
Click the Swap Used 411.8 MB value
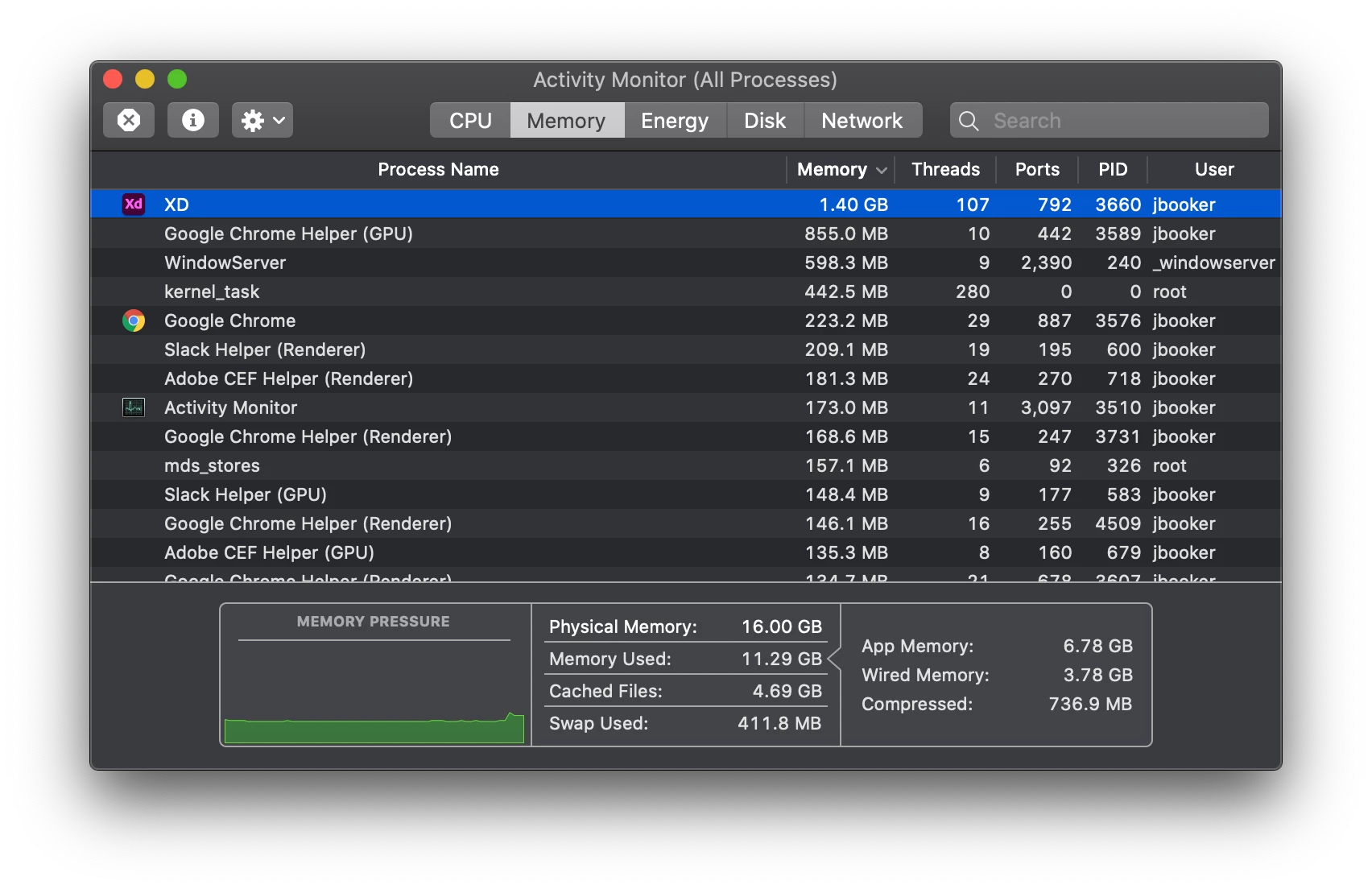[x=779, y=723]
